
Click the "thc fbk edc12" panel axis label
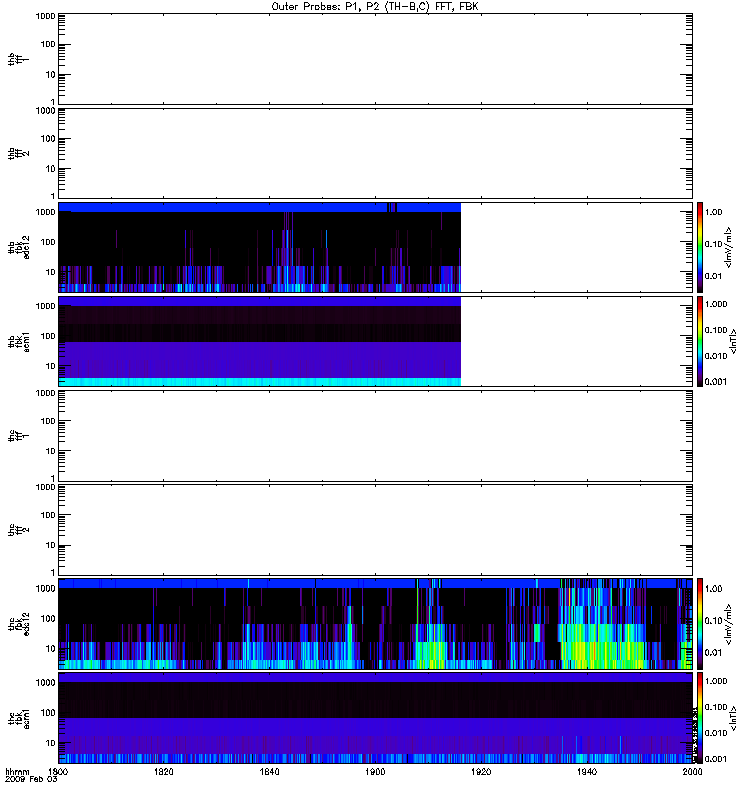tap(18, 624)
